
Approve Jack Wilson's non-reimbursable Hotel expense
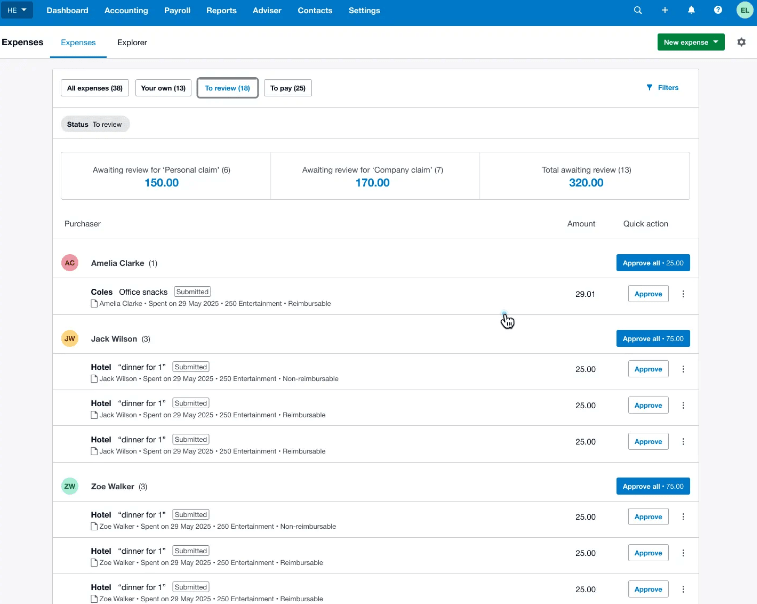(648, 369)
